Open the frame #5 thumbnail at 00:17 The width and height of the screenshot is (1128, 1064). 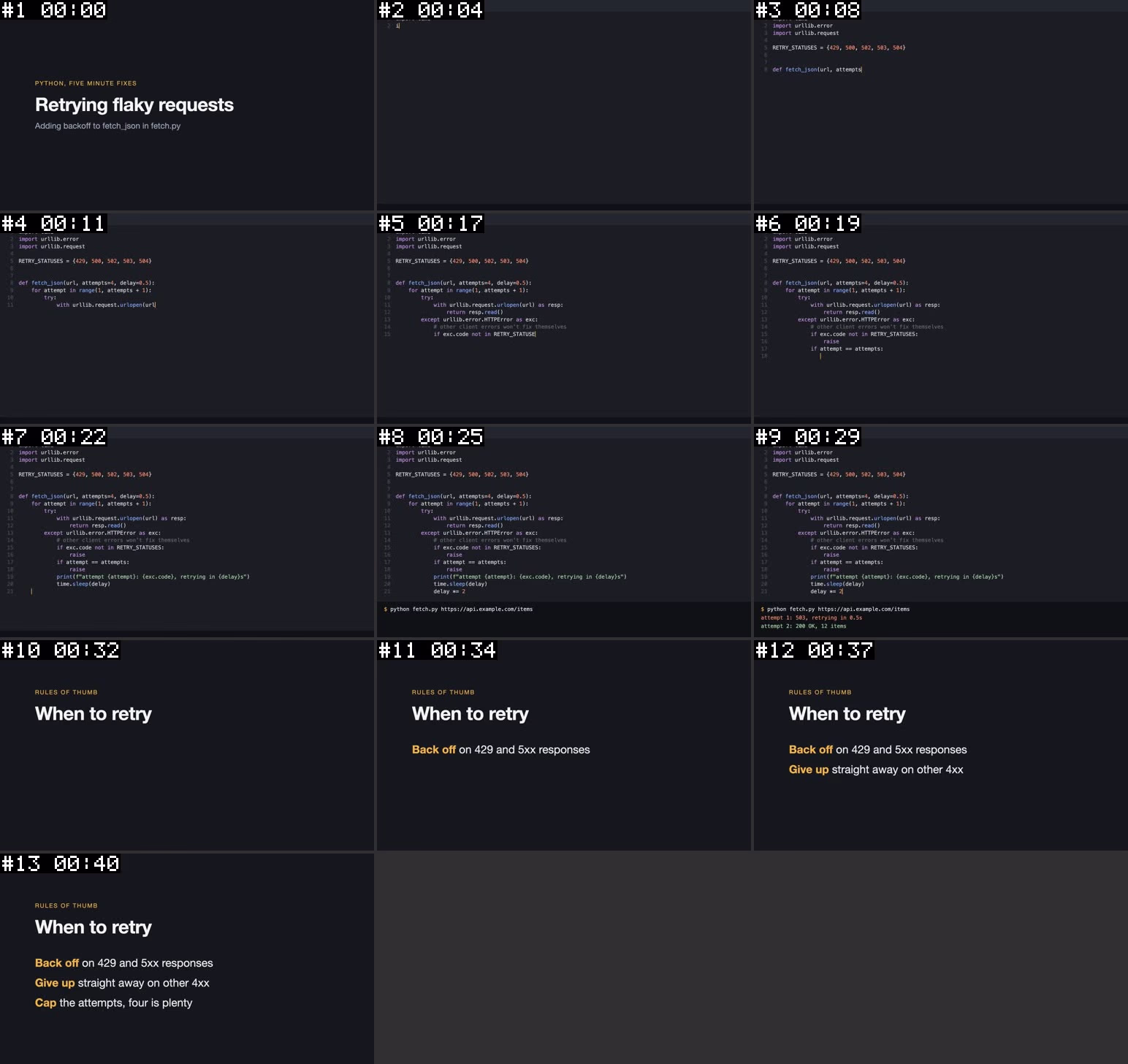(x=564, y=319)
